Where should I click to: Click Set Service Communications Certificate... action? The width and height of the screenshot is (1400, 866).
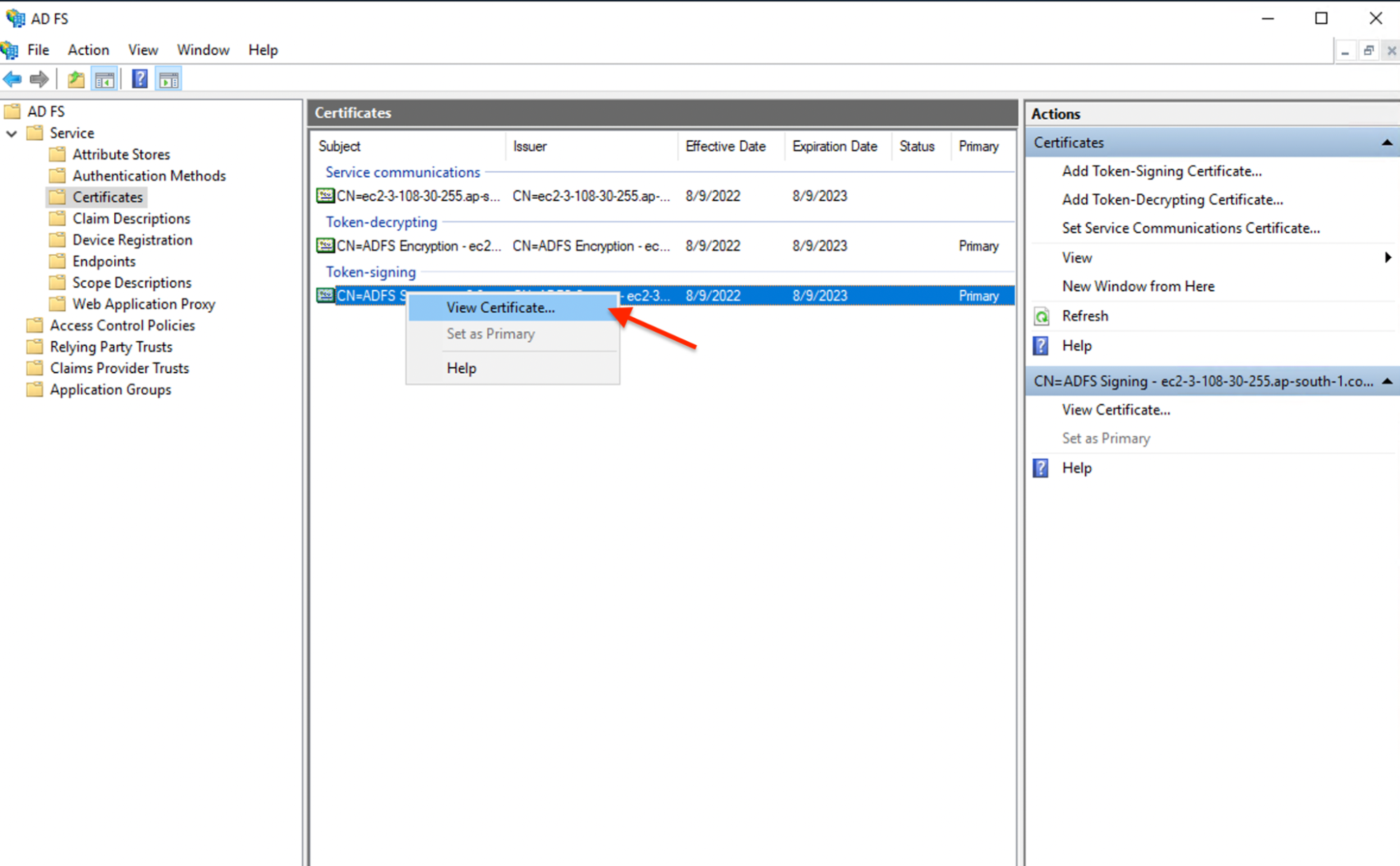pyautogui.click(x=1190, y=228)
